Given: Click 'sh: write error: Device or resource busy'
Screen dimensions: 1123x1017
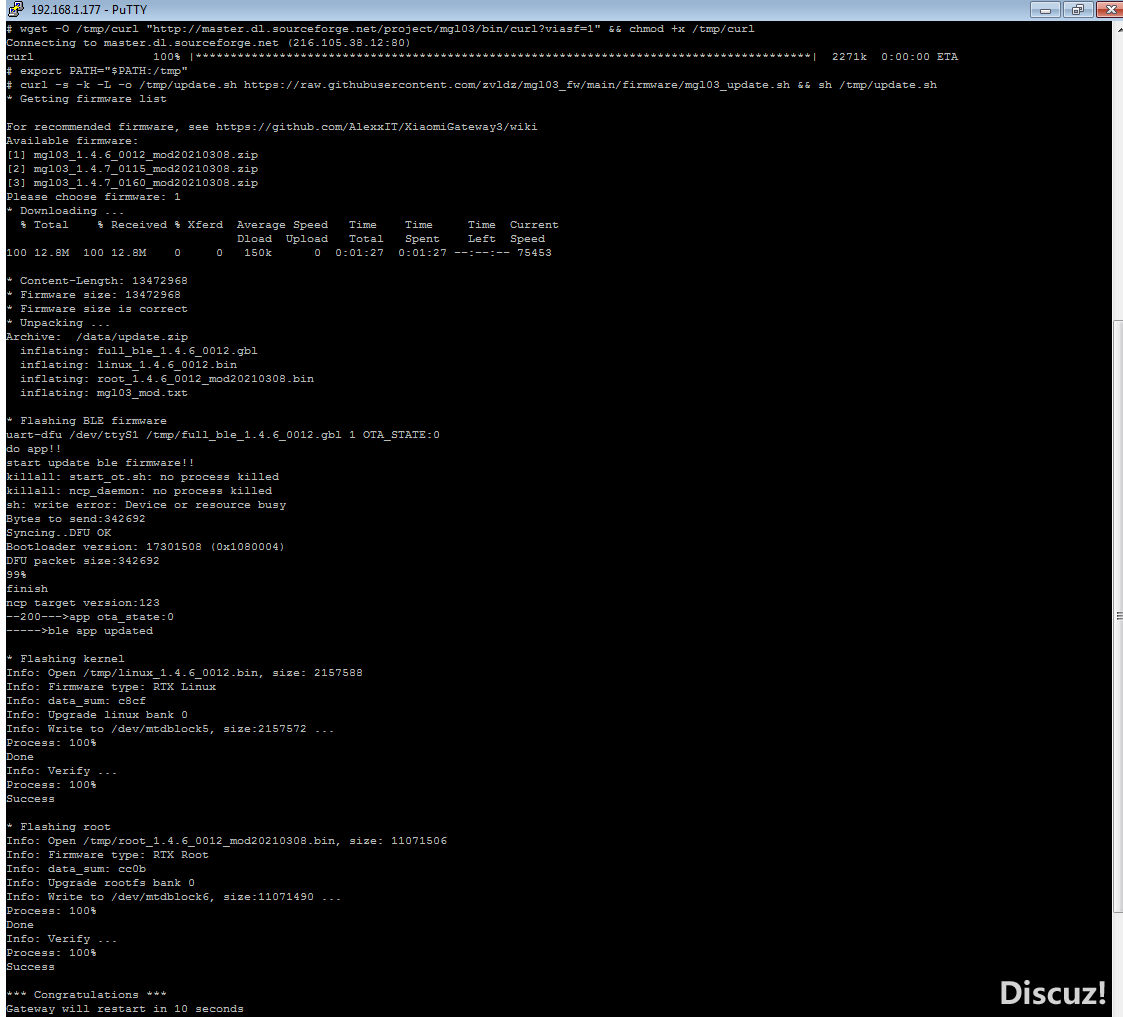Looking at the screenshot, I should 146,505.
